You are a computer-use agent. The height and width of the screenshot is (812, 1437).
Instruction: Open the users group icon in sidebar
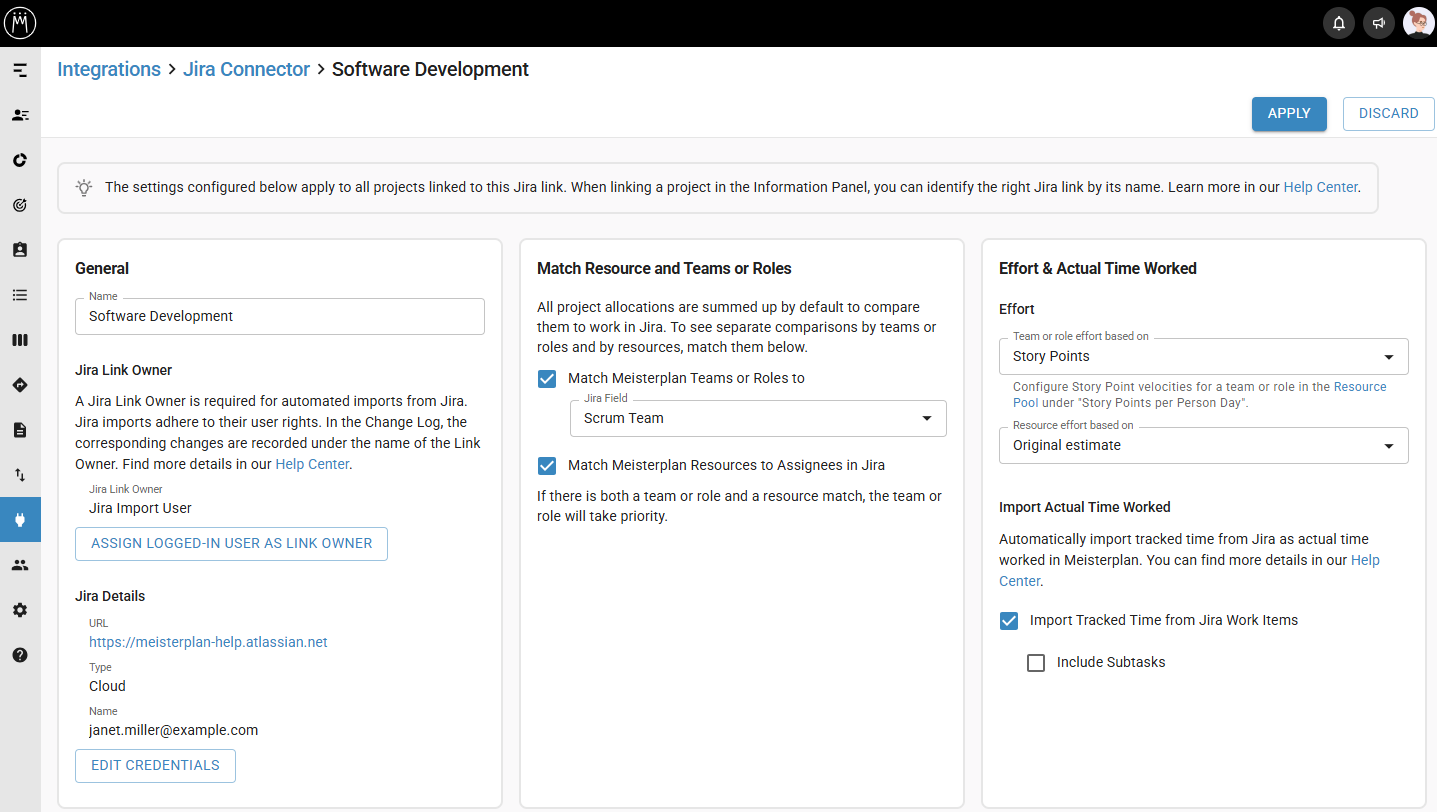[20, 565]
